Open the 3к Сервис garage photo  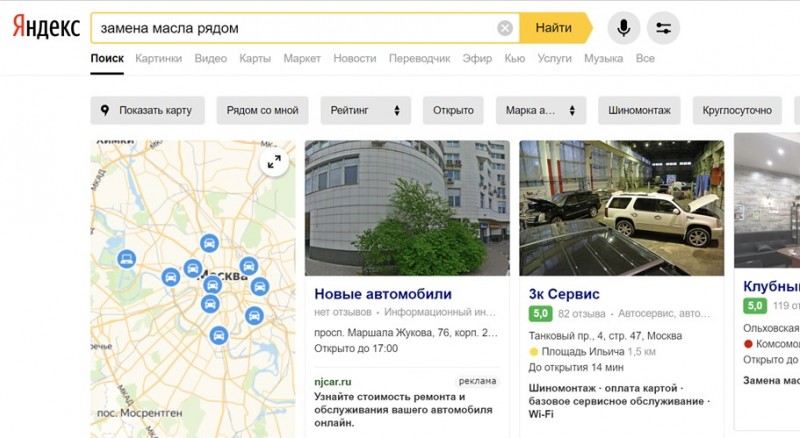pos(621,208)
